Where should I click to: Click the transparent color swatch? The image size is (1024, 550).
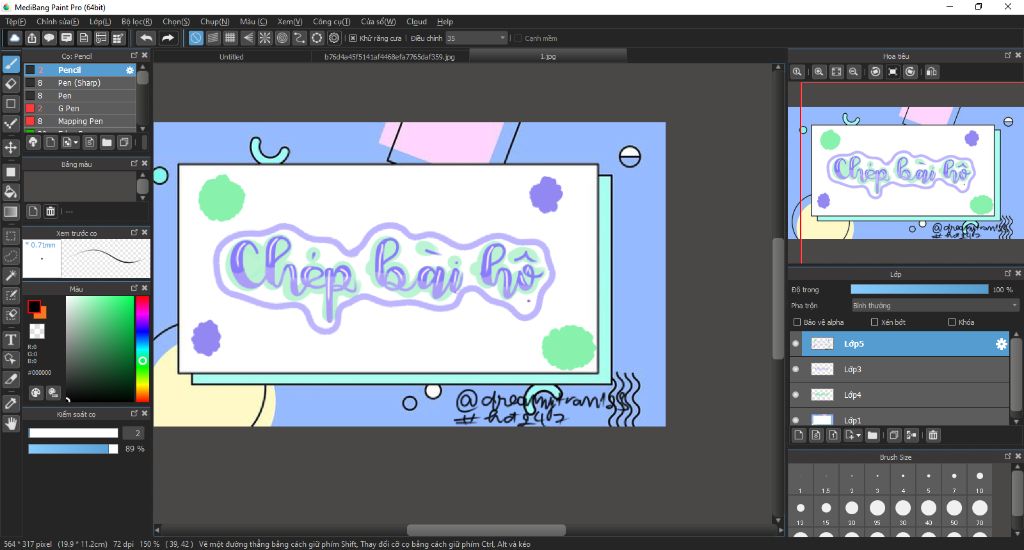pos(37,331)
